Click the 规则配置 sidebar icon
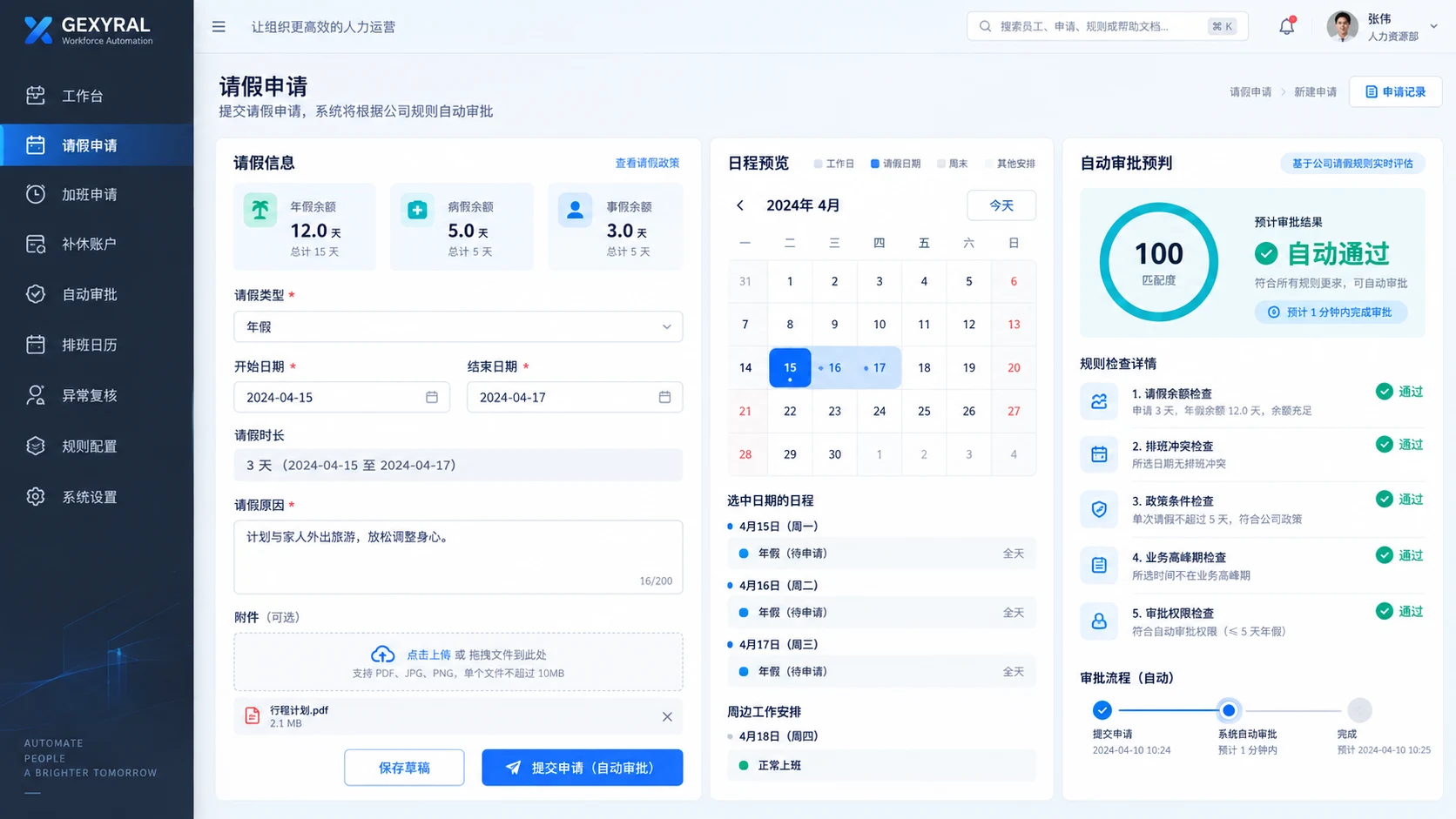Image resolution: width=1456 pixels, height=819 pixels. pyautogui.click(x=36, y=446)
